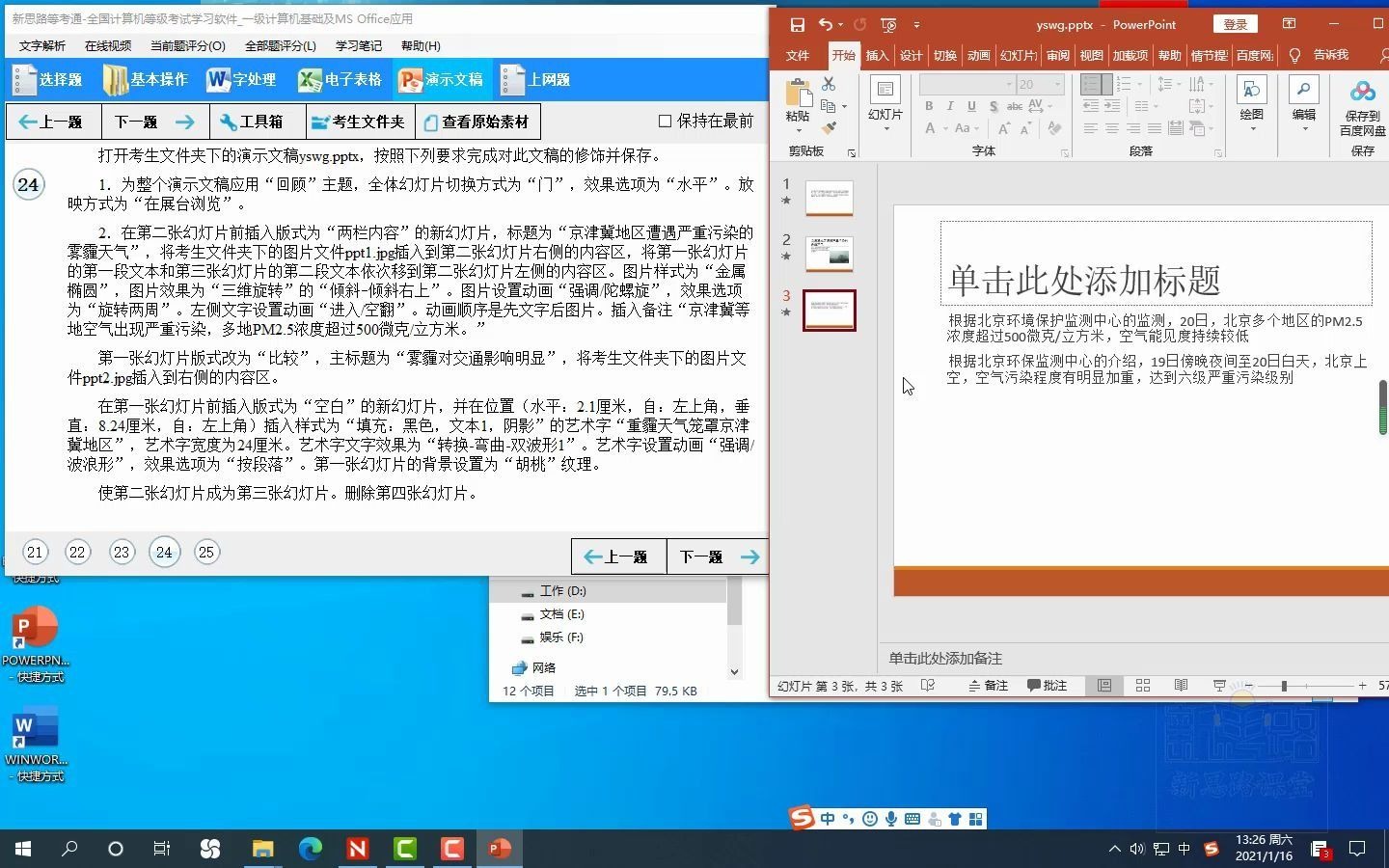The height and width of the screenshot is (868, 1389).
Task: Select slide 2 thumbnail in the pane
Action: pyautogui.click(x=829, y=254)
